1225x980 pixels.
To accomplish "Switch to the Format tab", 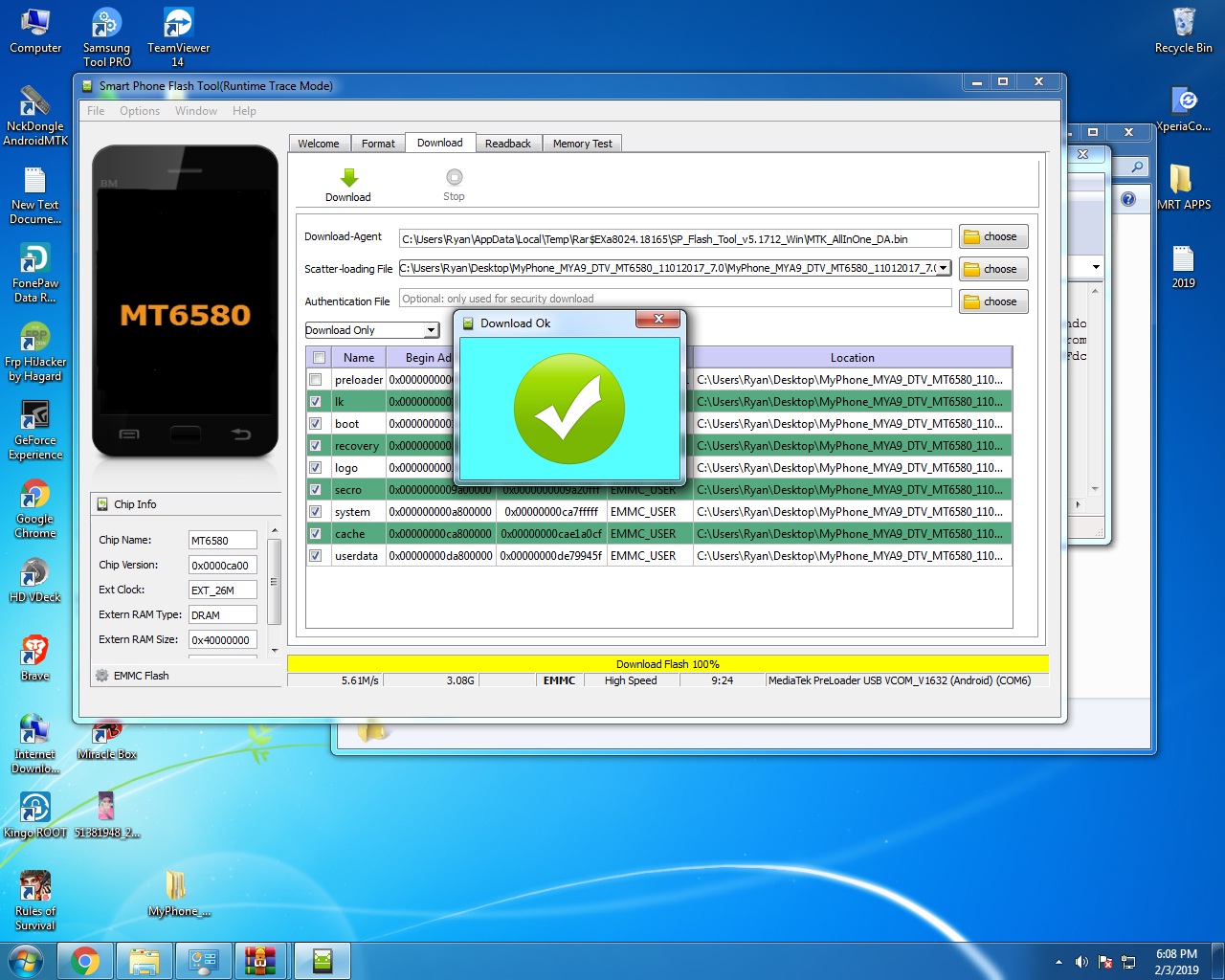I will point(378,144).
